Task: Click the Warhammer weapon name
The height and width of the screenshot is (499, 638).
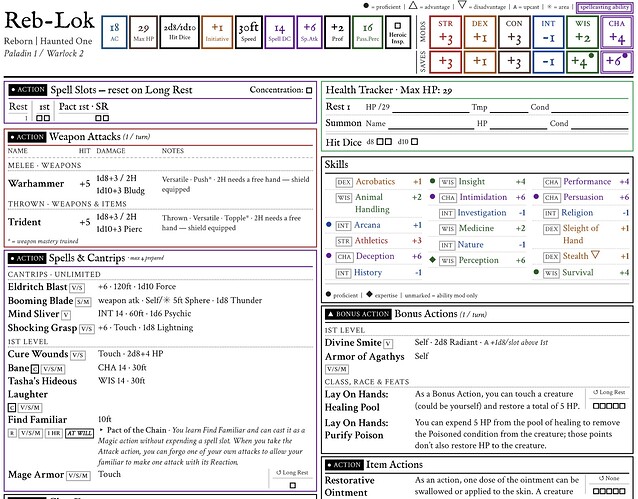Action: coord(36,184)
